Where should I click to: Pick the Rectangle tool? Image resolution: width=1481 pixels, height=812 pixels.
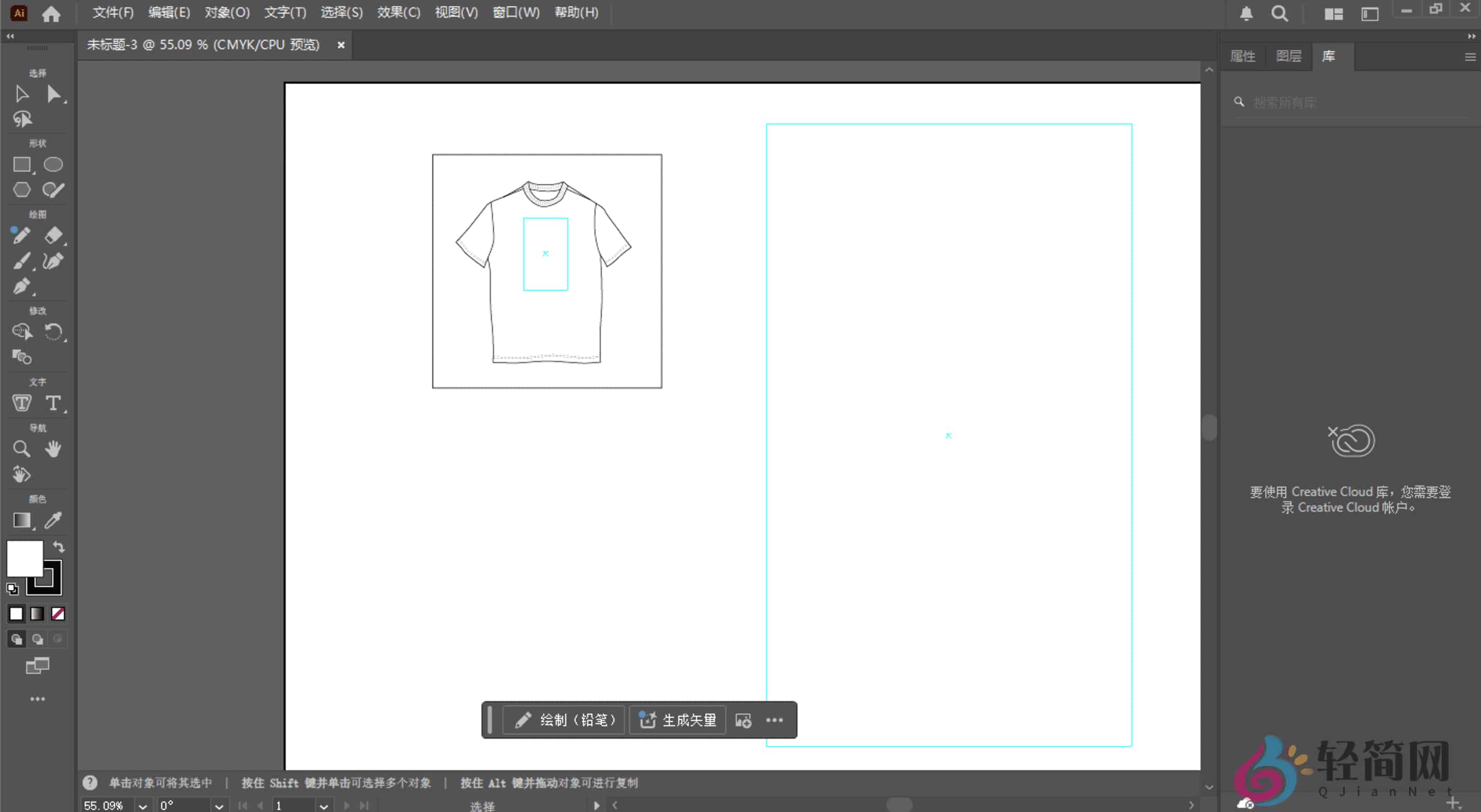(22, 164)
